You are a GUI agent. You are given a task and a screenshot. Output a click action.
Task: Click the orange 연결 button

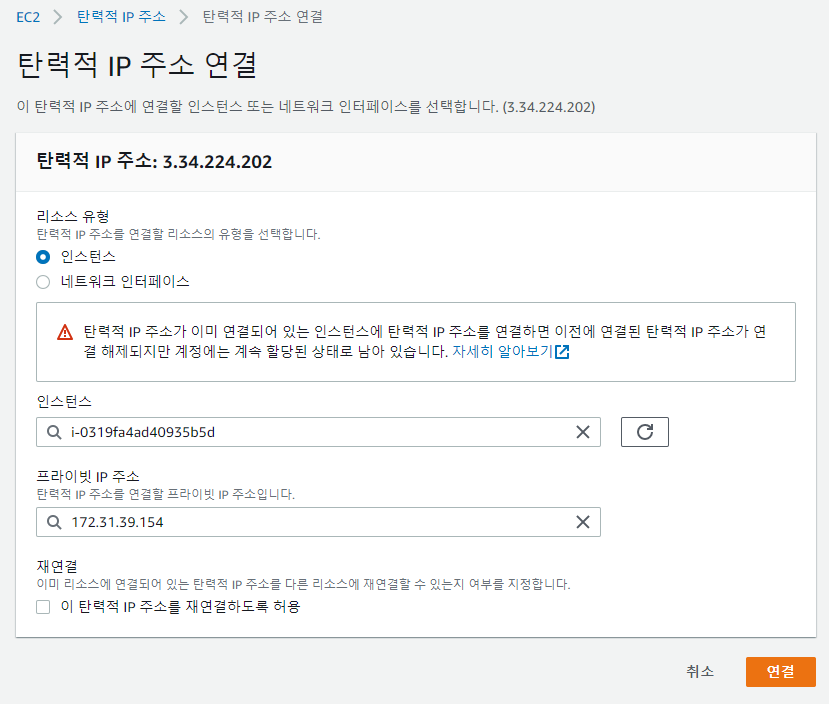tap(780, 672)
